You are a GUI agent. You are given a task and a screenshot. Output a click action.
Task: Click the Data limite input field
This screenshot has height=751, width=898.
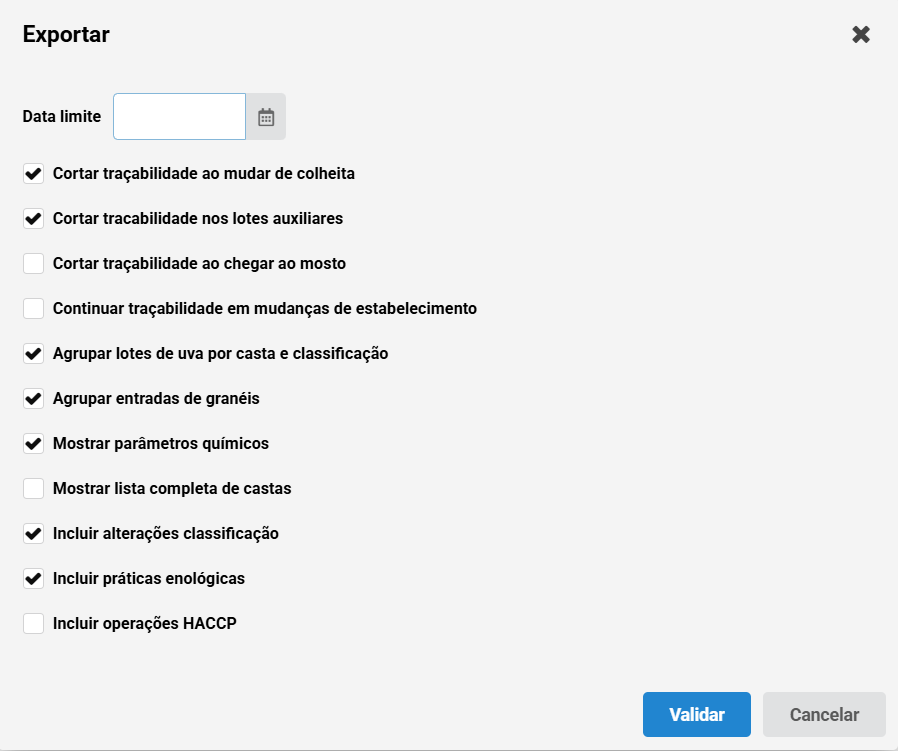pyautogui.click(x=179, y=116)
